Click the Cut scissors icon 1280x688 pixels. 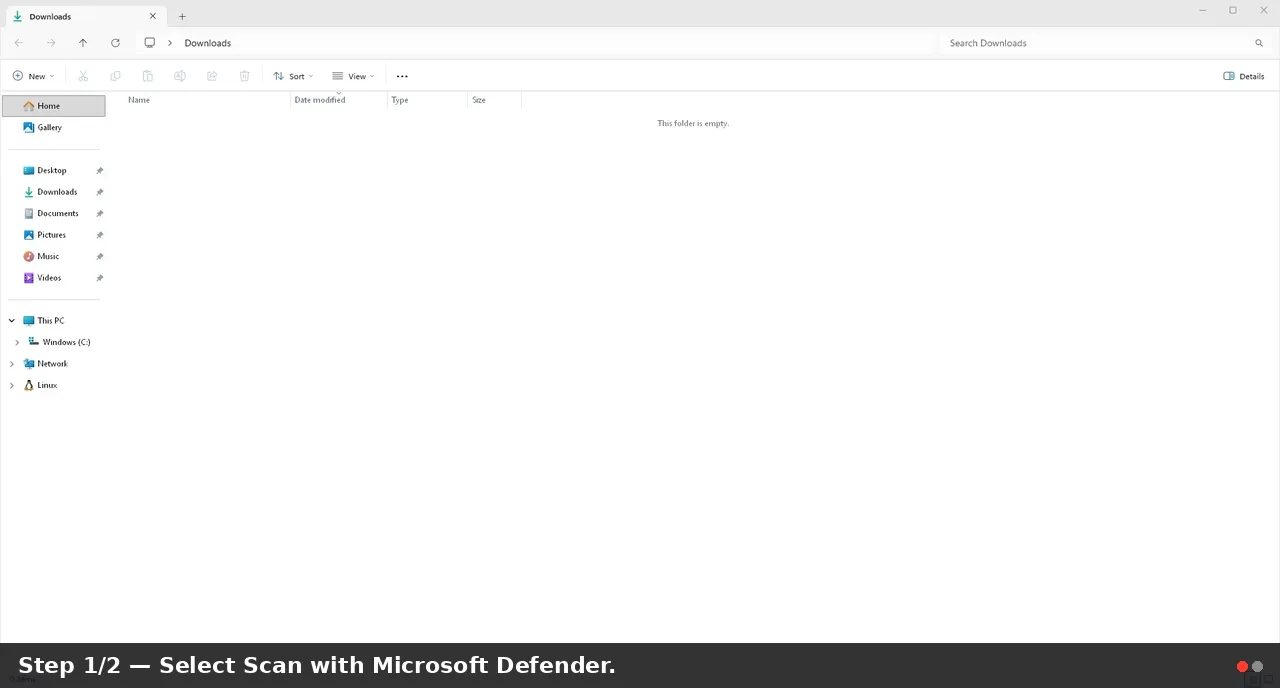(x=83, y=76)
